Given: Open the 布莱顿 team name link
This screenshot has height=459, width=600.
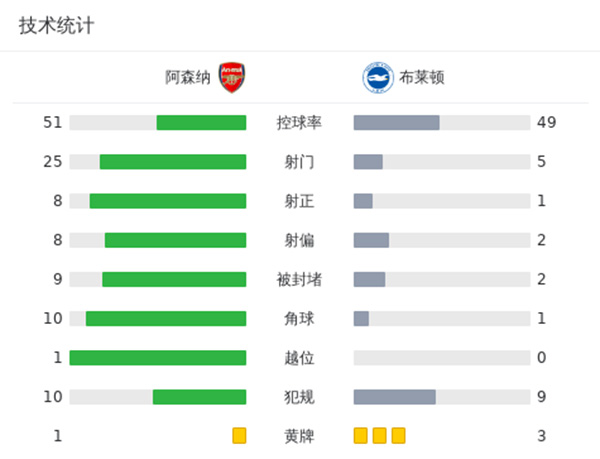Looking at the screenshot, I should click(x=421, y=78).
